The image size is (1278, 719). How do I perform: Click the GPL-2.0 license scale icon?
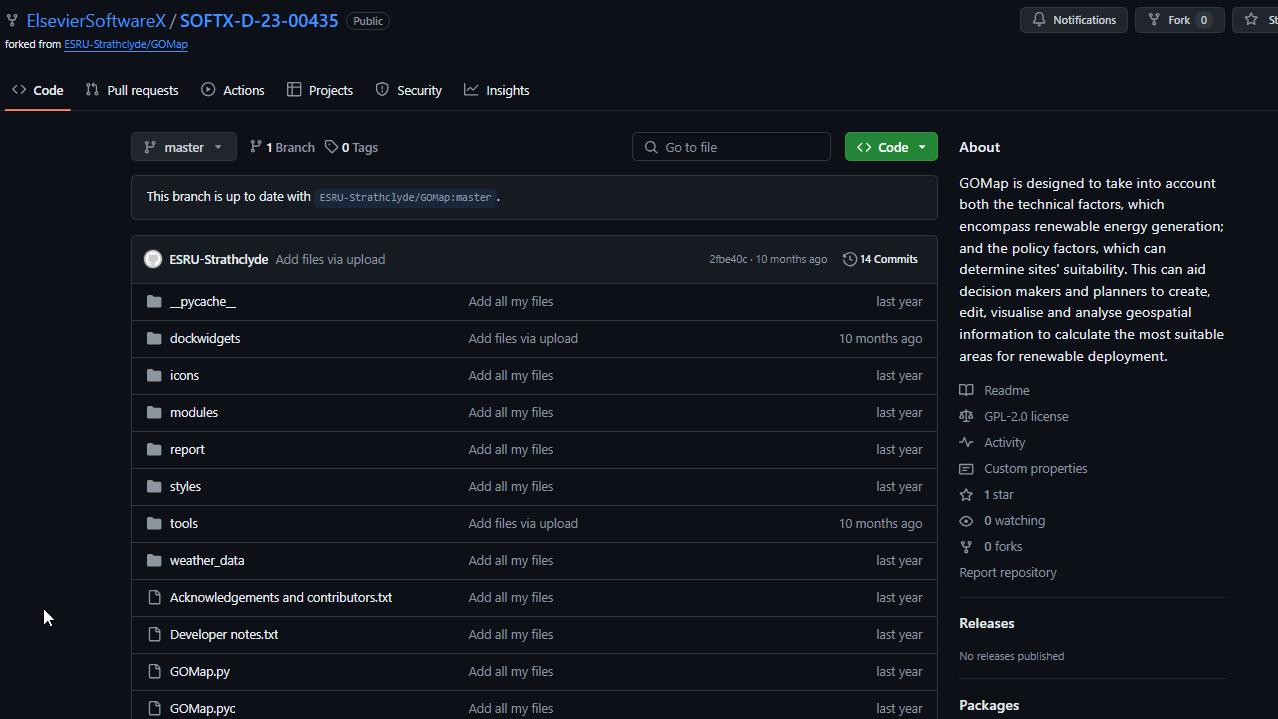pos(966,416)
